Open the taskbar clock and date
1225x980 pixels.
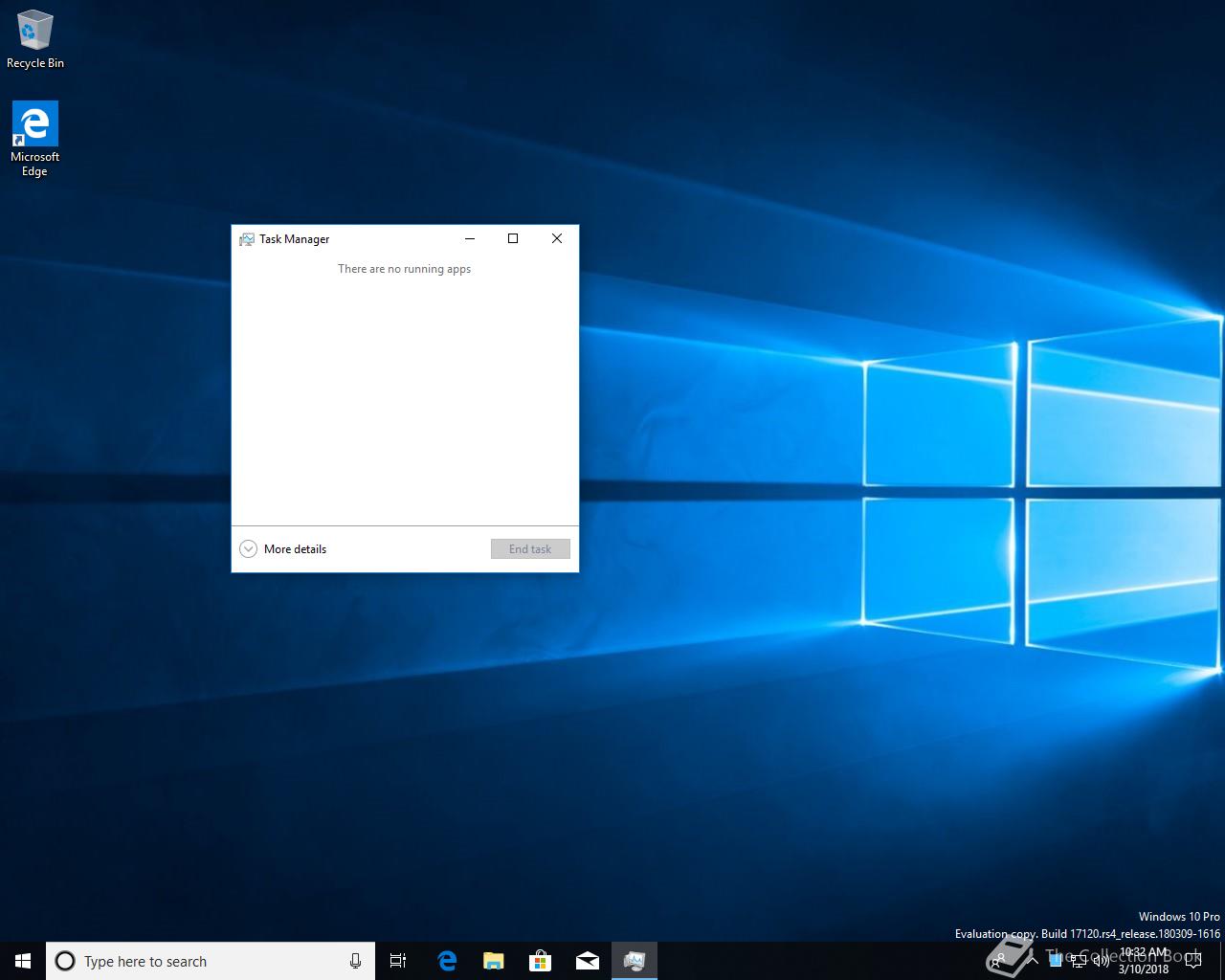point(1144,961)
